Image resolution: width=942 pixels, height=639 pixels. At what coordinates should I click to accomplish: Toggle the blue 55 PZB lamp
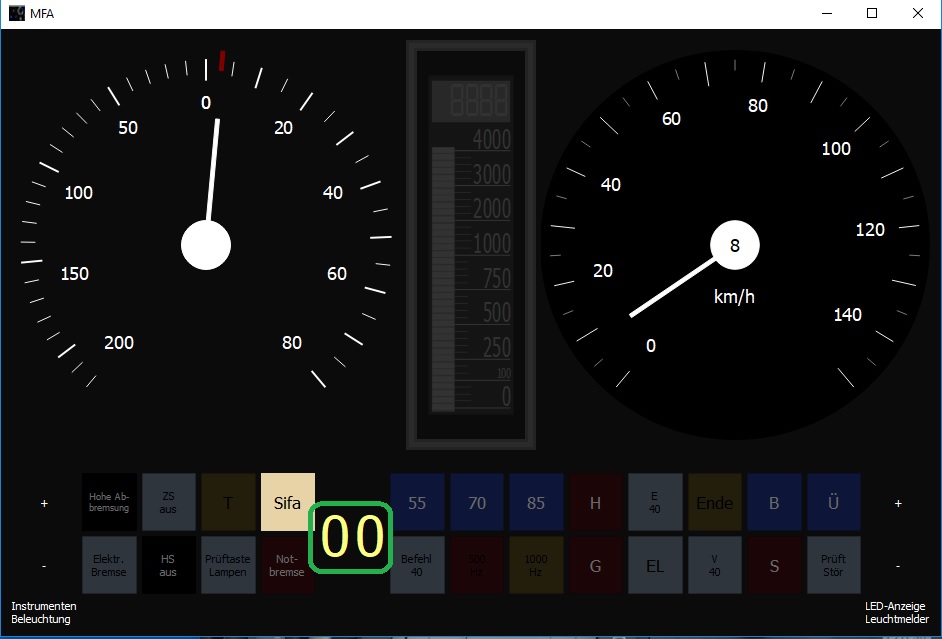click(x=418, y=502)
